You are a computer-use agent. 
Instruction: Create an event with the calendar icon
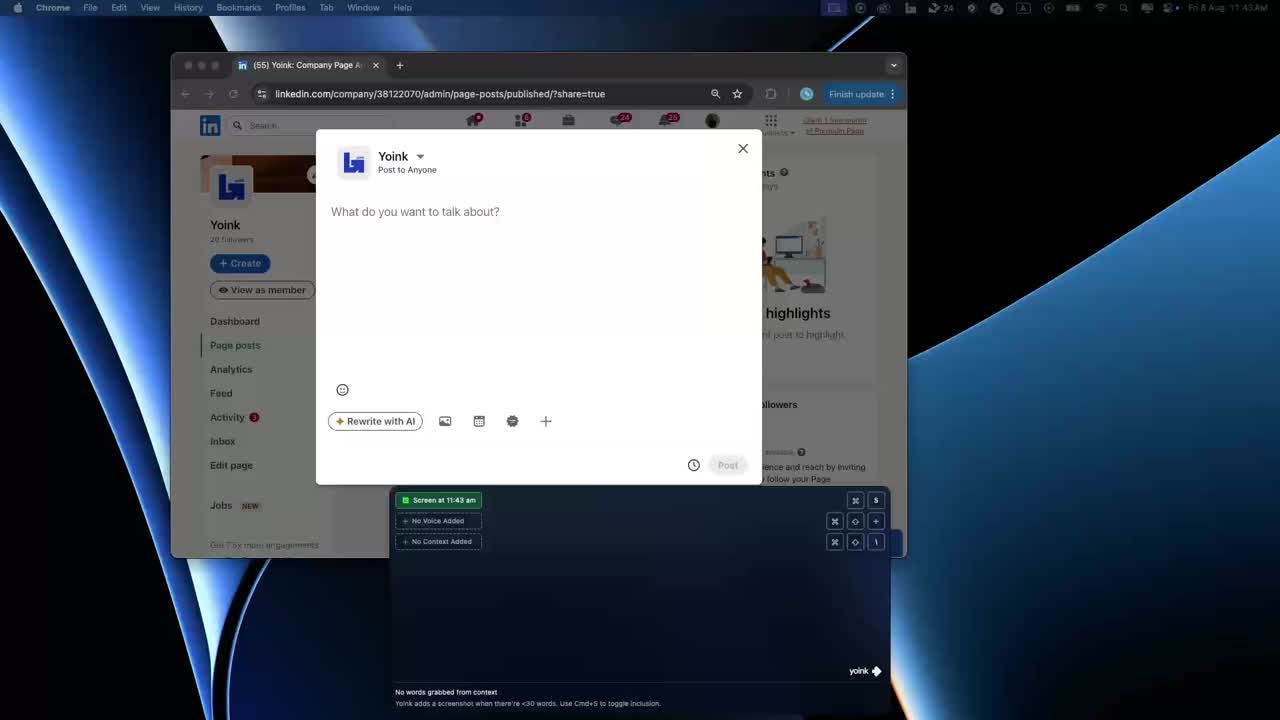pyautogui.click(x=479, y=421)
